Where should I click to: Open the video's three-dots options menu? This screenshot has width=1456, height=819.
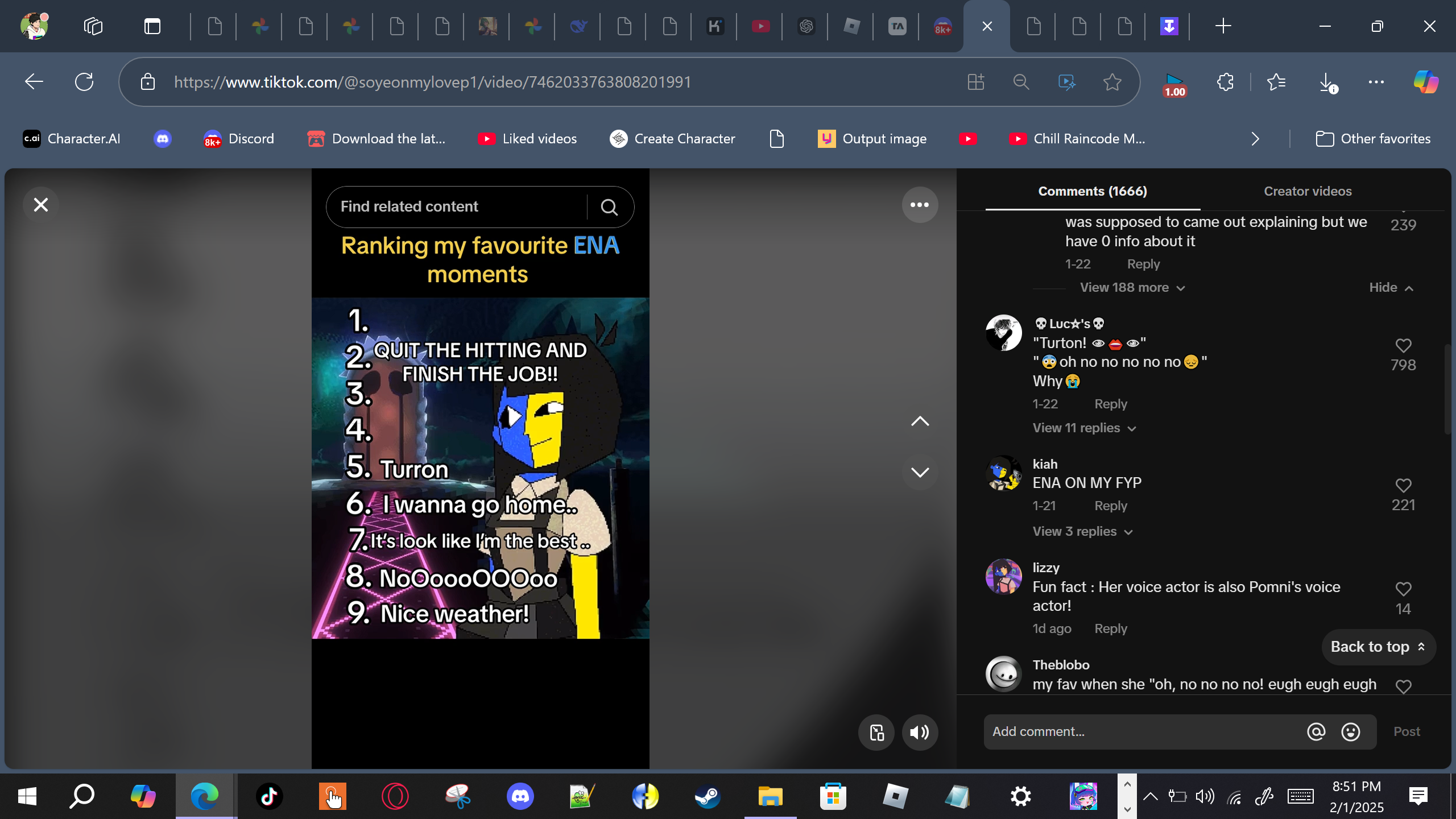[920, 205]
